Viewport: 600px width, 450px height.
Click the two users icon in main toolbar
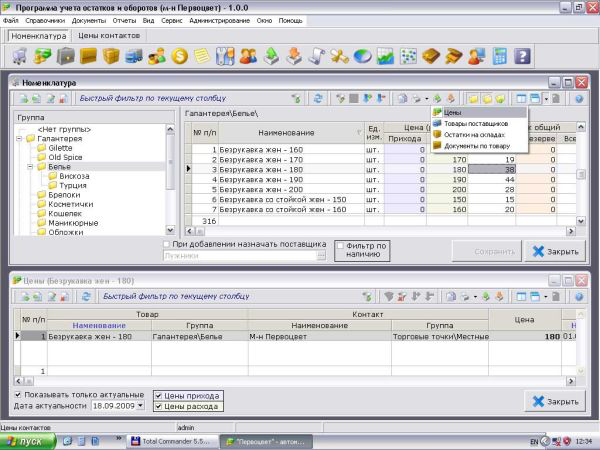pos(248,57)
